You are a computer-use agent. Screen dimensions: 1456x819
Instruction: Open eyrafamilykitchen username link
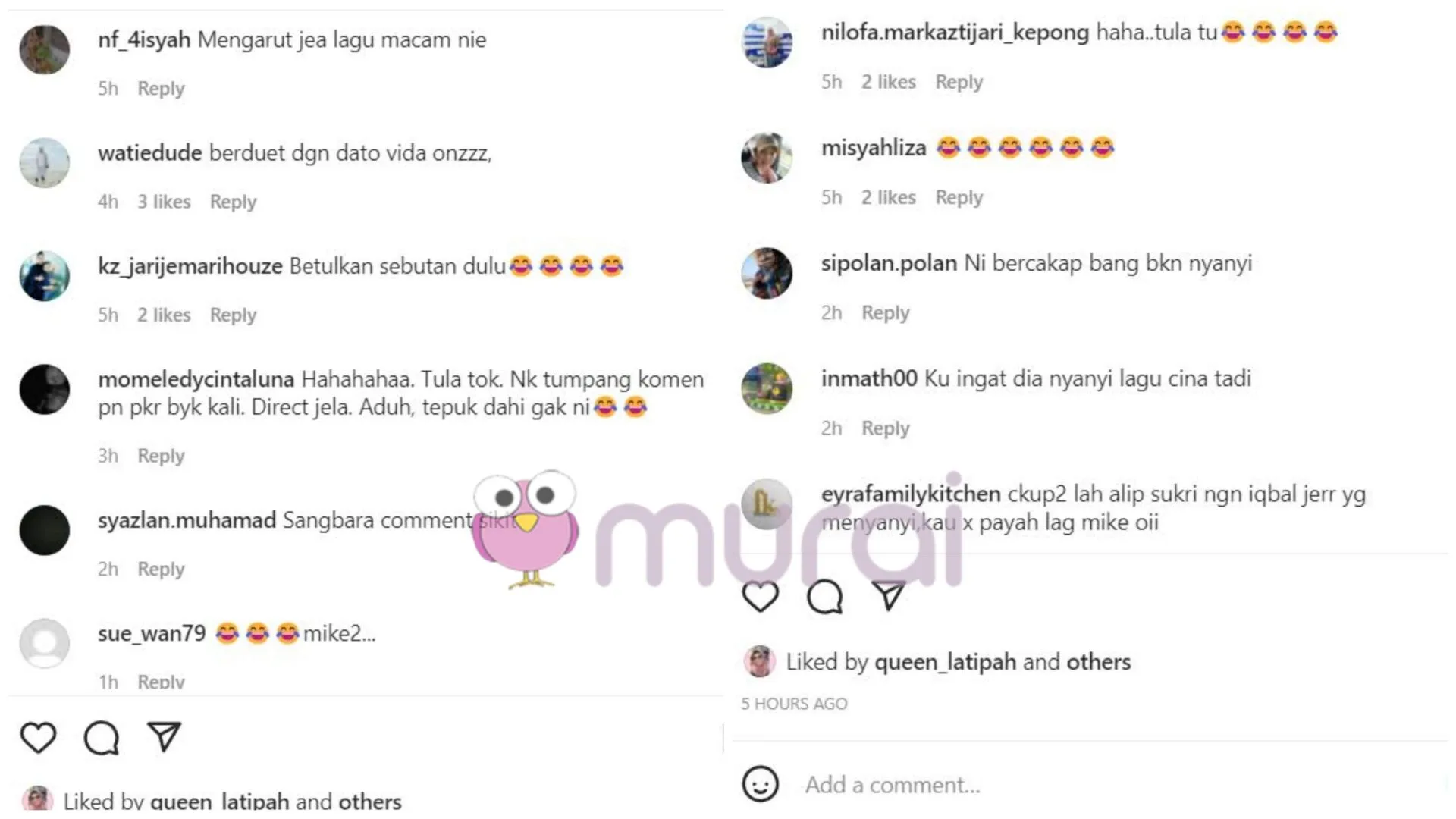(911, 494)
